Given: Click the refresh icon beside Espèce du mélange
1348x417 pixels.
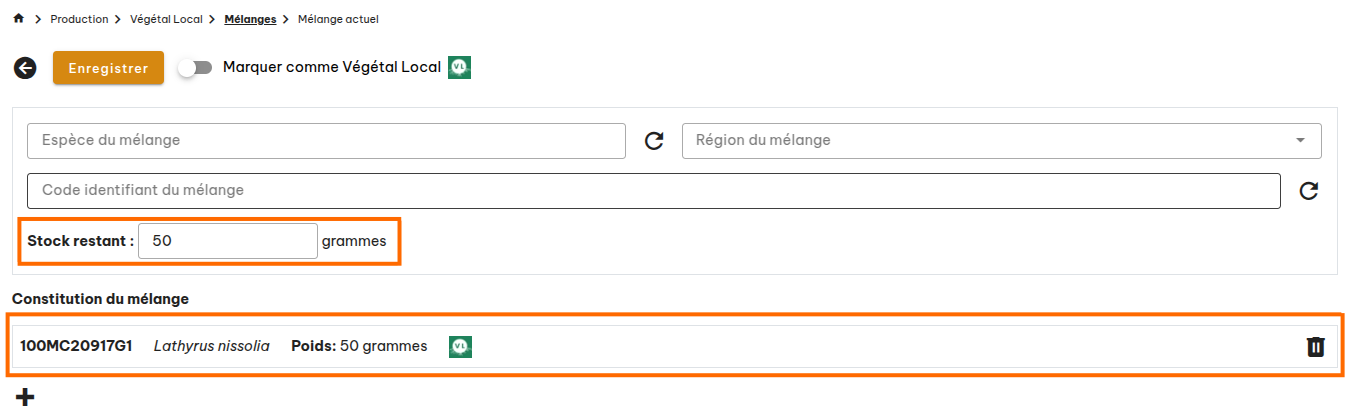Looking at the screenshot, I should (654, 141).
